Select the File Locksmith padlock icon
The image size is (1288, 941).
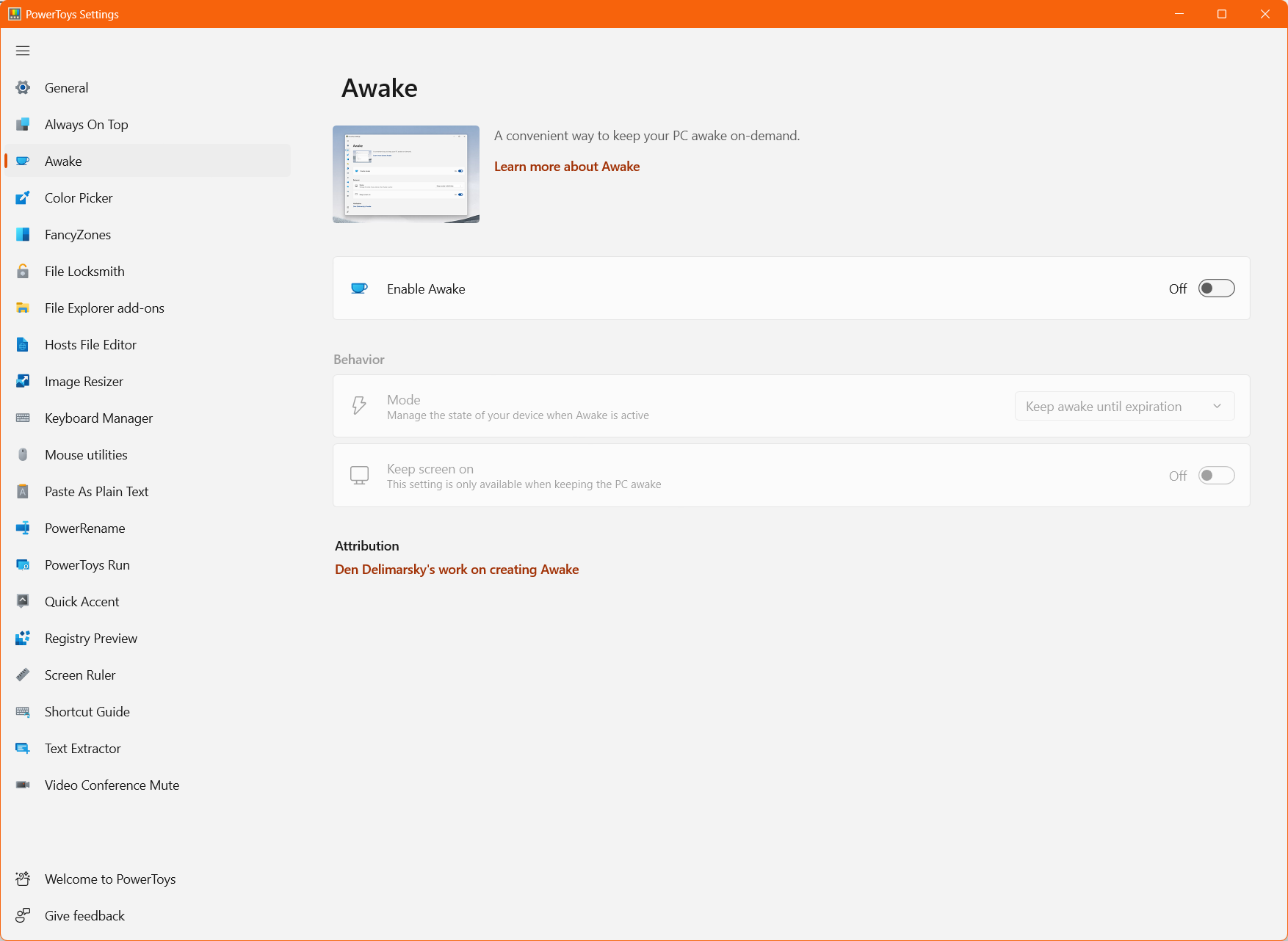tap(23, 271)
